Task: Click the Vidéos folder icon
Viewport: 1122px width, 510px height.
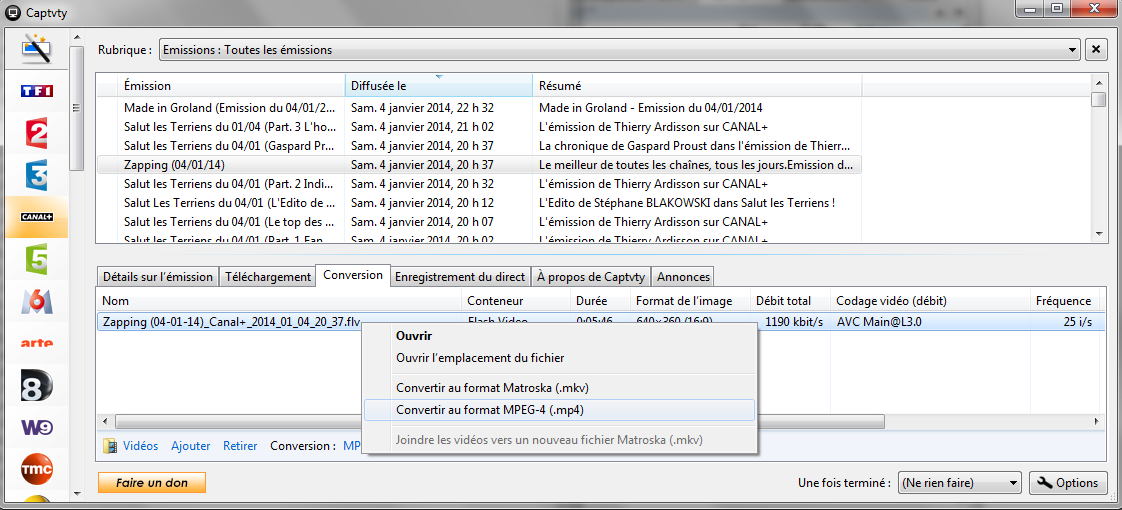Action: (x=109, y=446)
